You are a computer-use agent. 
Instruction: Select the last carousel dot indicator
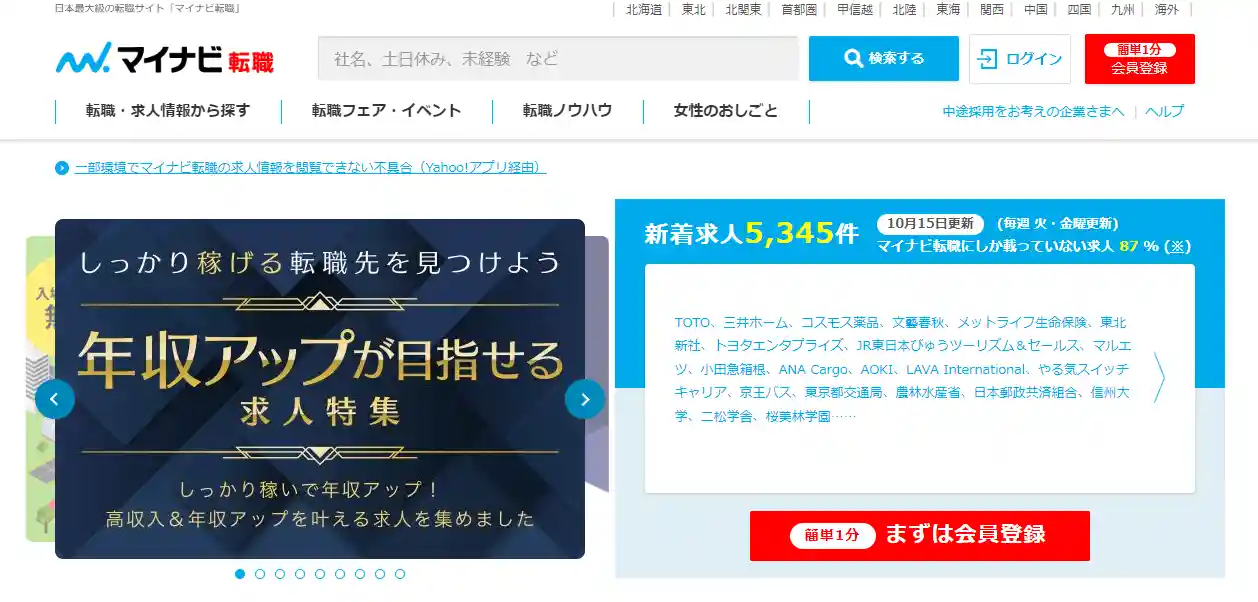click(x=400, y=574)
